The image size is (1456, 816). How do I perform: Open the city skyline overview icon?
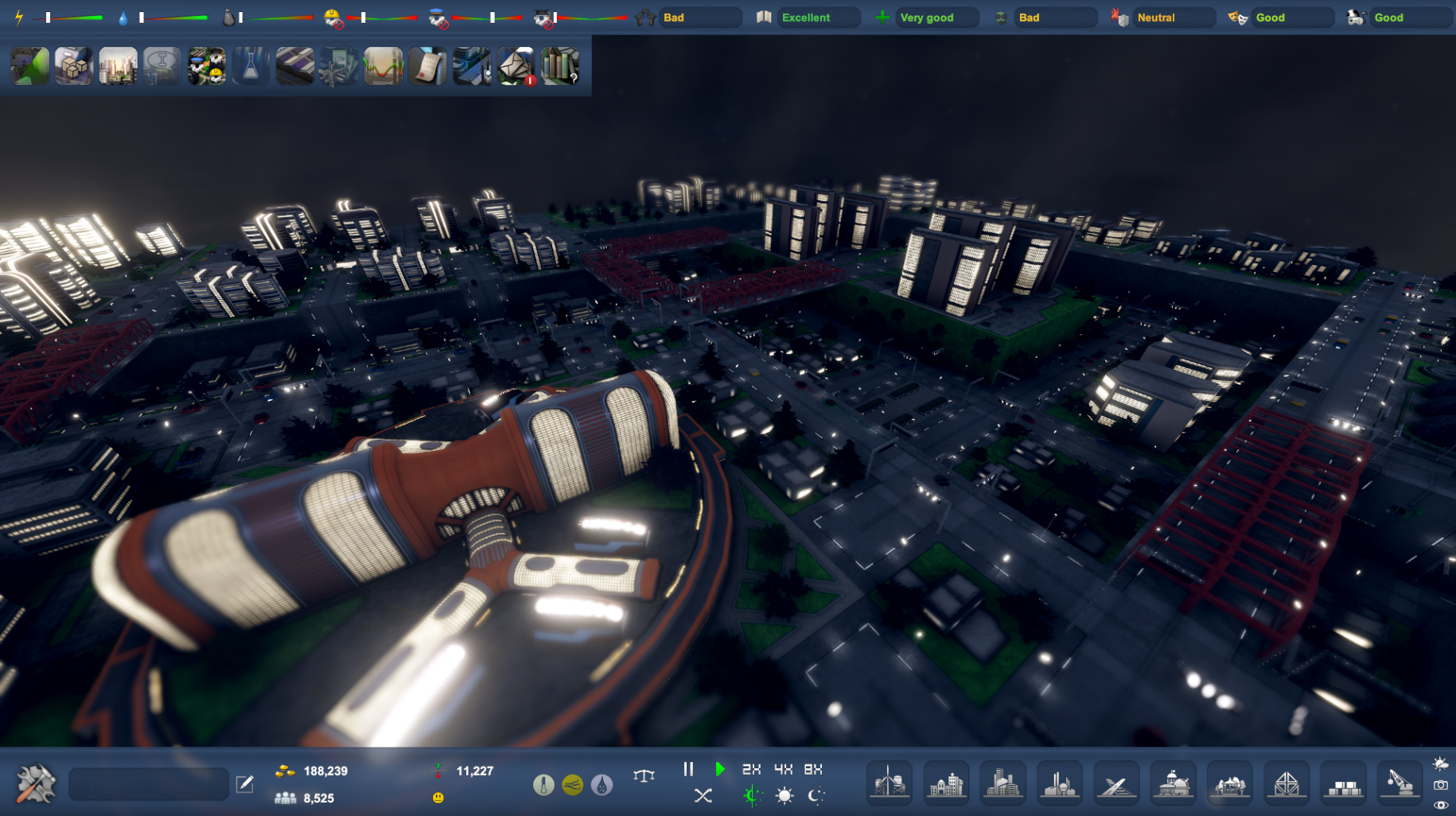[x=118, y=65]
